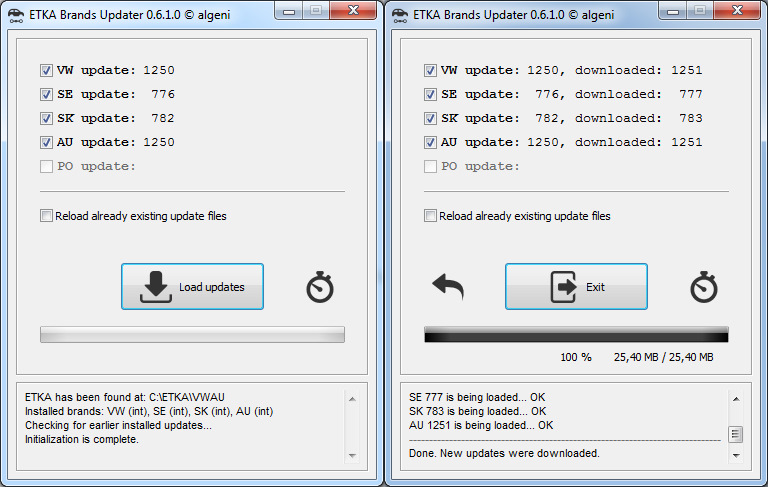This screenshot has height=487, width=768.
Task: Uncheck AU update checkbox in right window
Action: pyautogui.click(x=430, y=143)
